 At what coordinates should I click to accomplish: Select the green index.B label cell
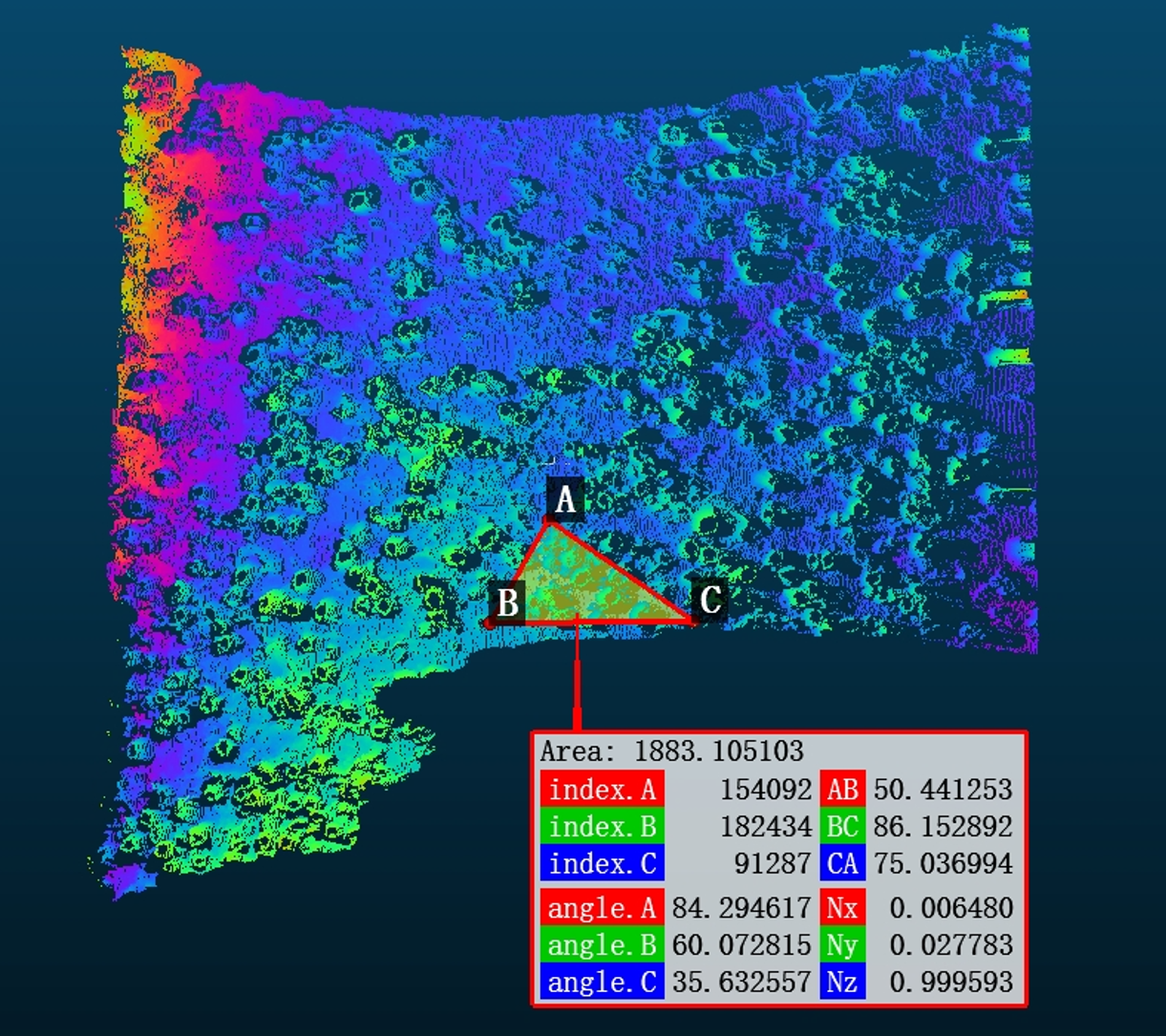[x=602, y=827]
